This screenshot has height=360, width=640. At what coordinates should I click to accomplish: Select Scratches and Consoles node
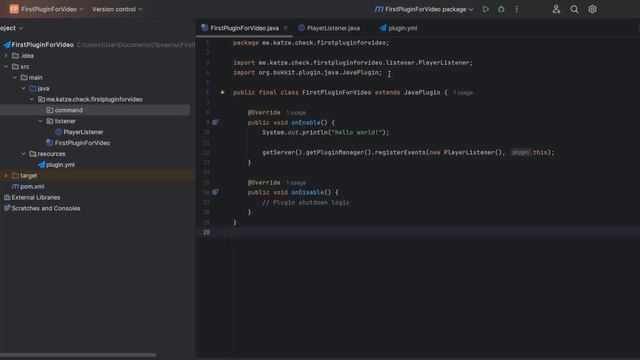pos(46,208)
